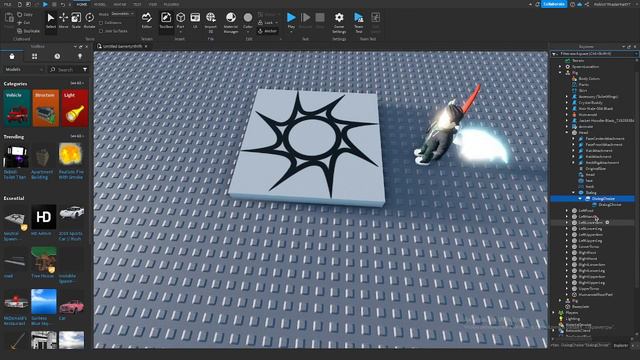
Task: Start Play test with blue arrow
Action: 291,18
